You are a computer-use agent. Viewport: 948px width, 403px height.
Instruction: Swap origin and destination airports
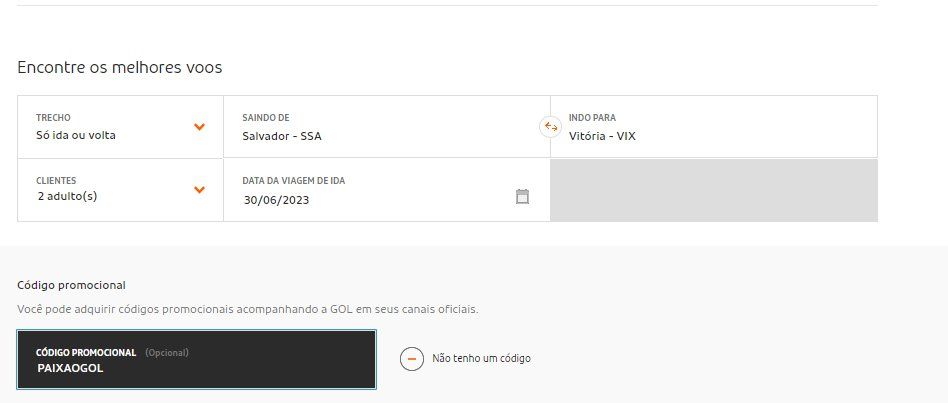click(x=550, y=127)
